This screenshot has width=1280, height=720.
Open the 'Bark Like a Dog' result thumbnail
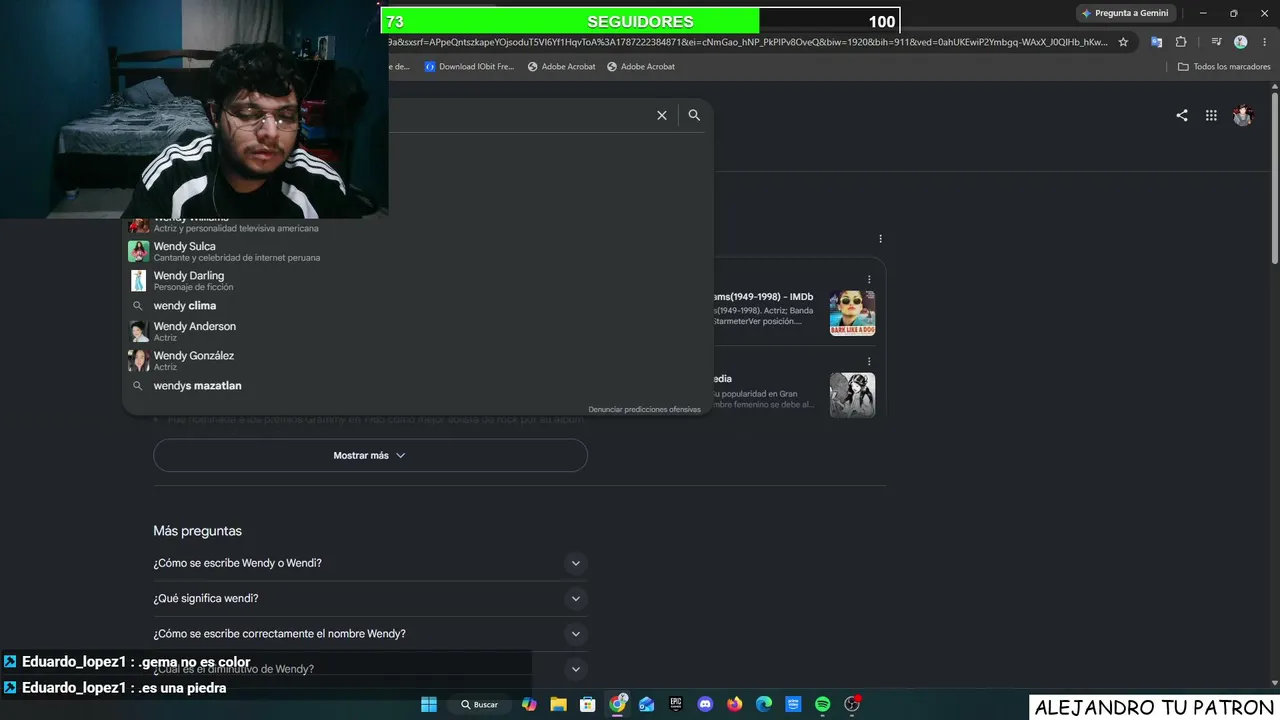click(x=852, y=313)
